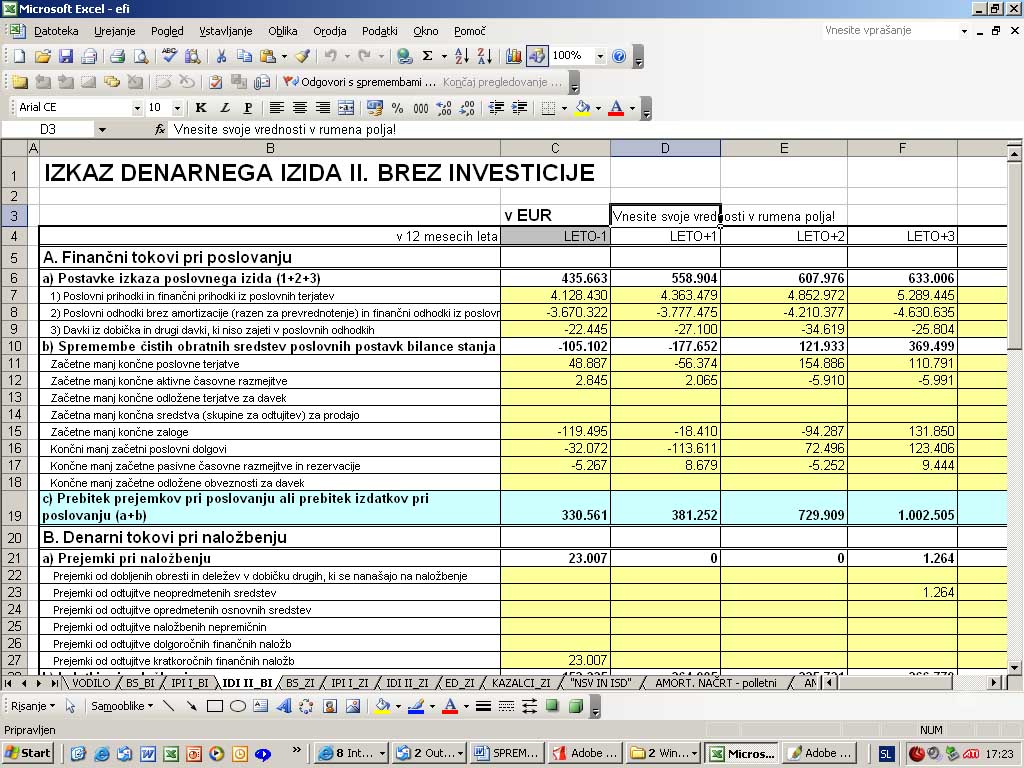Image resolution: width=1024 pixels, height=768 pixels.
Task: Click the Format Painter brush icon
Action: 302,56
